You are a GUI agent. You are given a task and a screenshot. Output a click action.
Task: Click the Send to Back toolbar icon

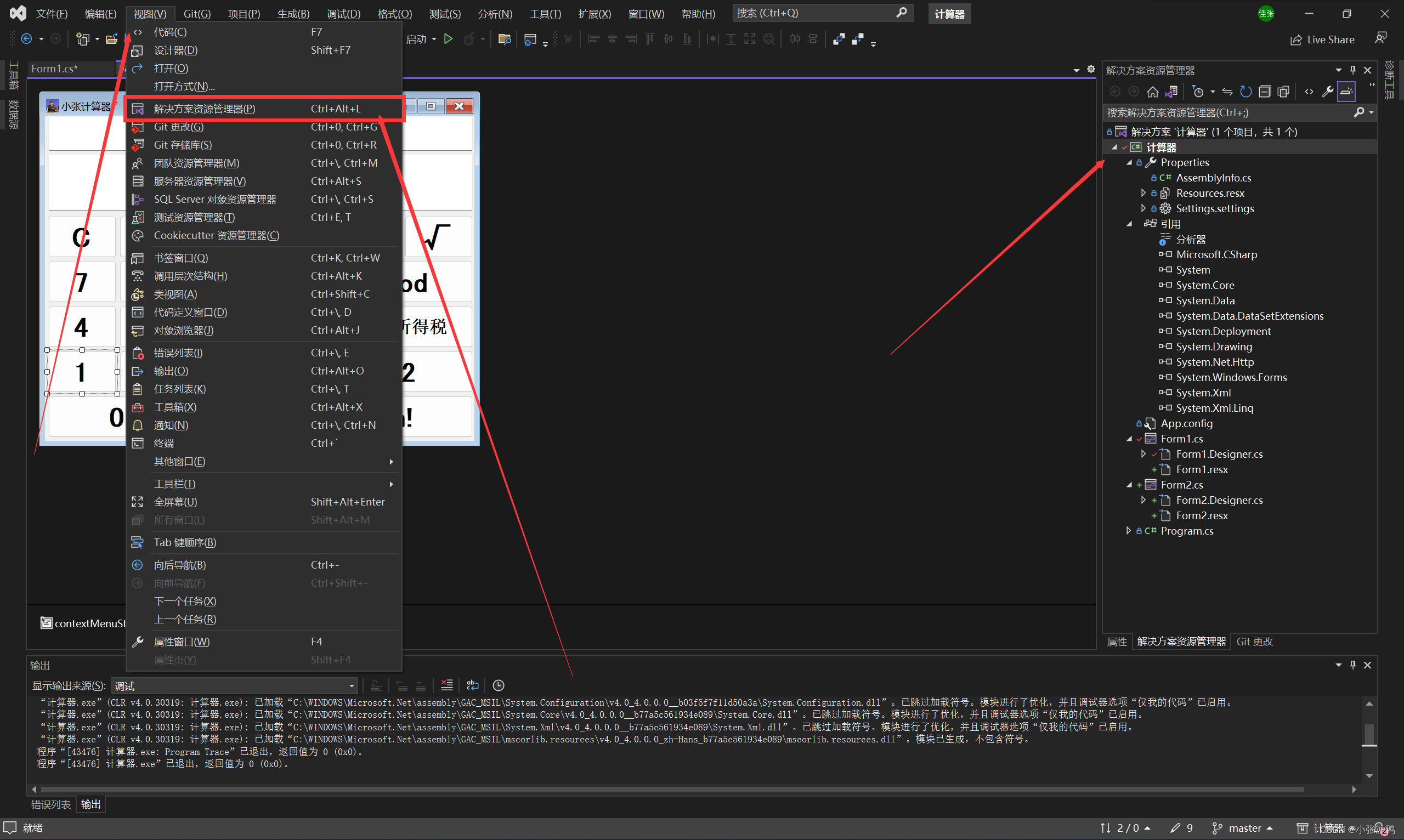pos(858,39)
